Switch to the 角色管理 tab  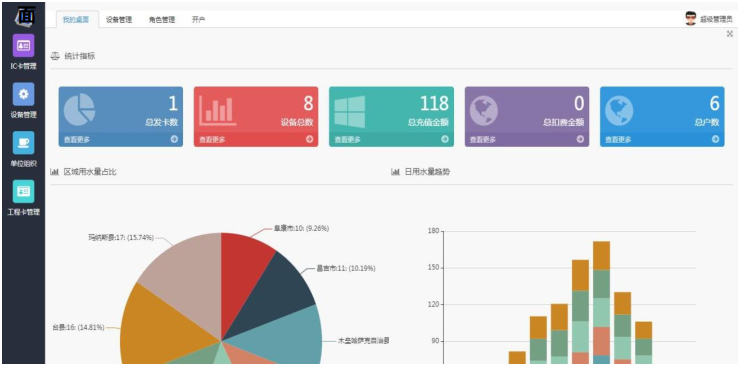(x=162, y=20)
